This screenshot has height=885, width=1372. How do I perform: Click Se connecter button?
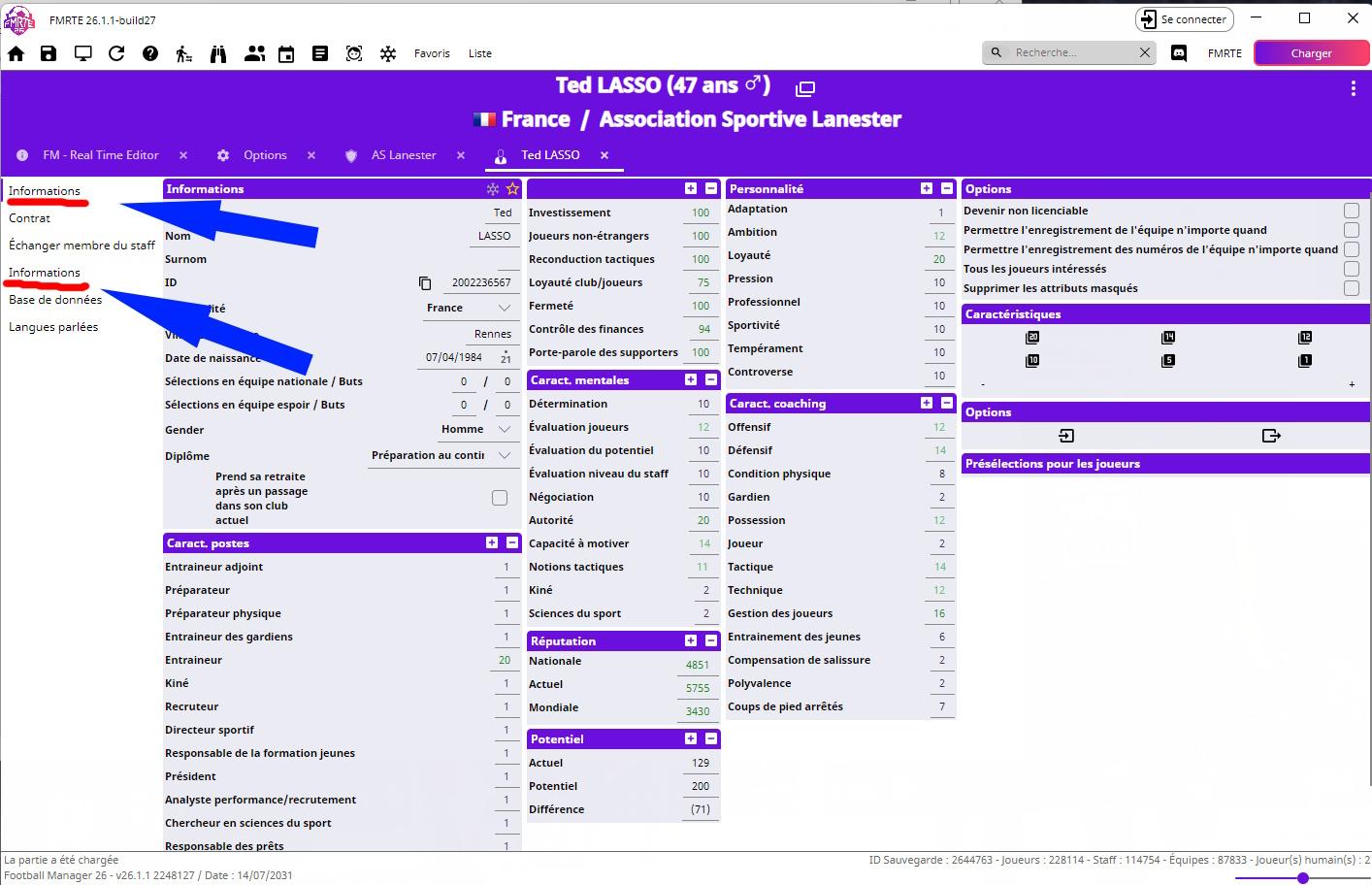[x=1184, y=19]
